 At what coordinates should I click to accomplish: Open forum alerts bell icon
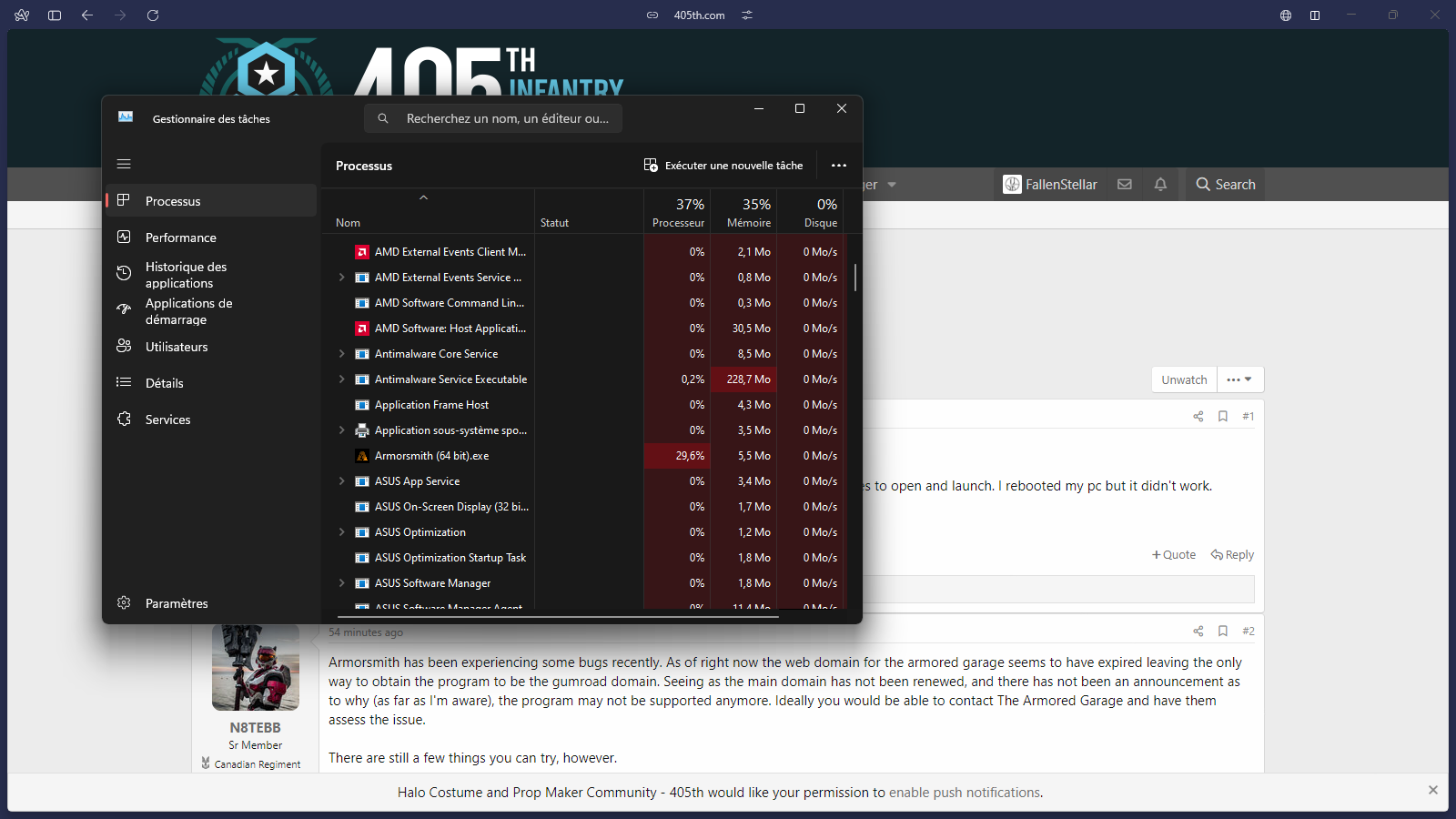pyautogui.click(x=1160, y=185)
